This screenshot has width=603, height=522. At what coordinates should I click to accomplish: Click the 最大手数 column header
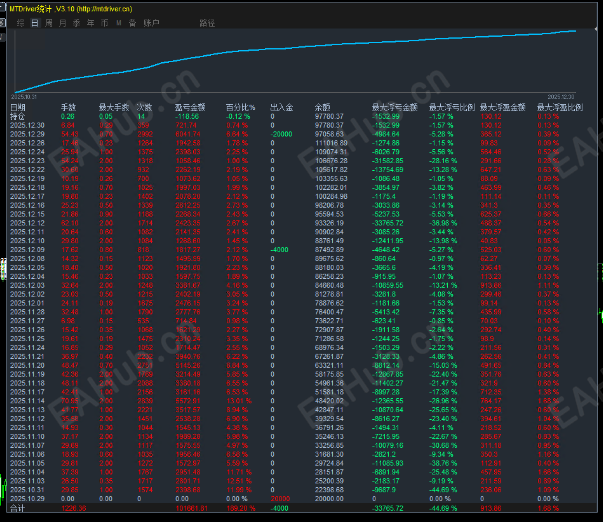(x=114, y=107)
